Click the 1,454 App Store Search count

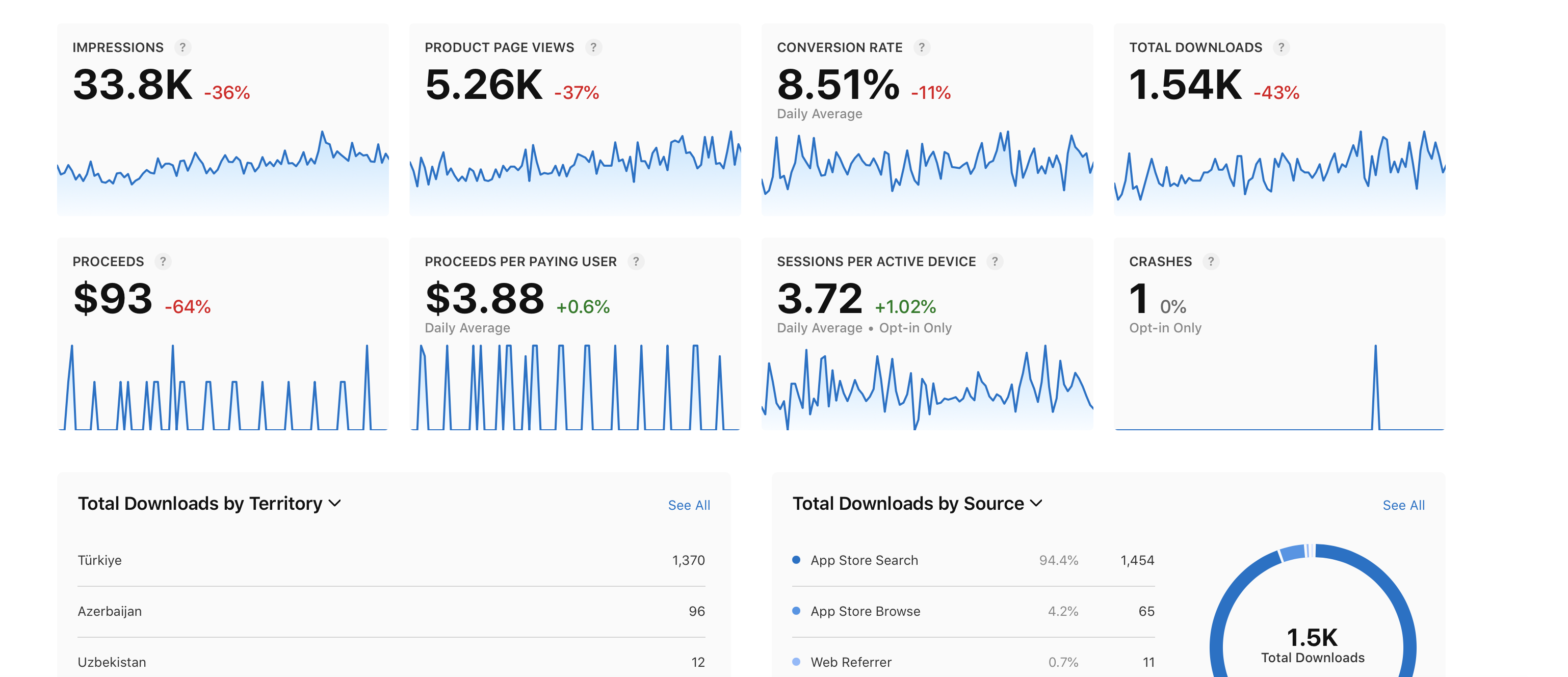(x=1137, y=561)
